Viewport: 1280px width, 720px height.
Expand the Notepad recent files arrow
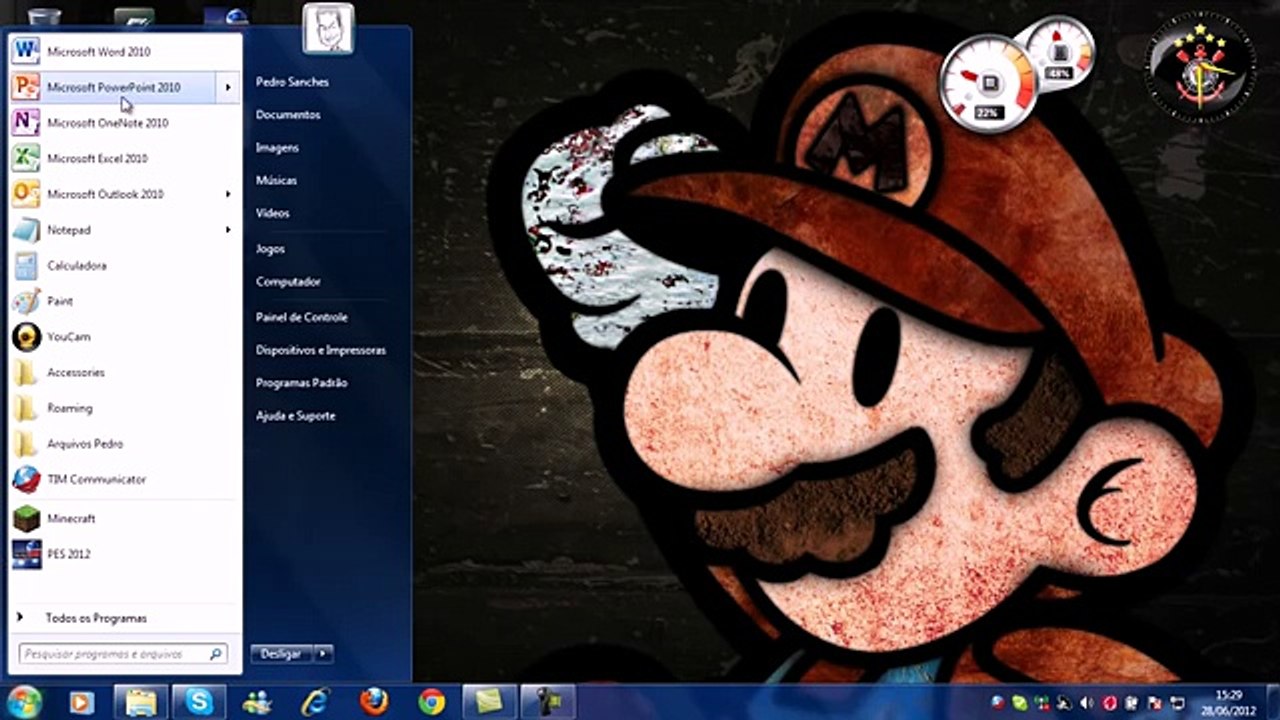[228, 230]
